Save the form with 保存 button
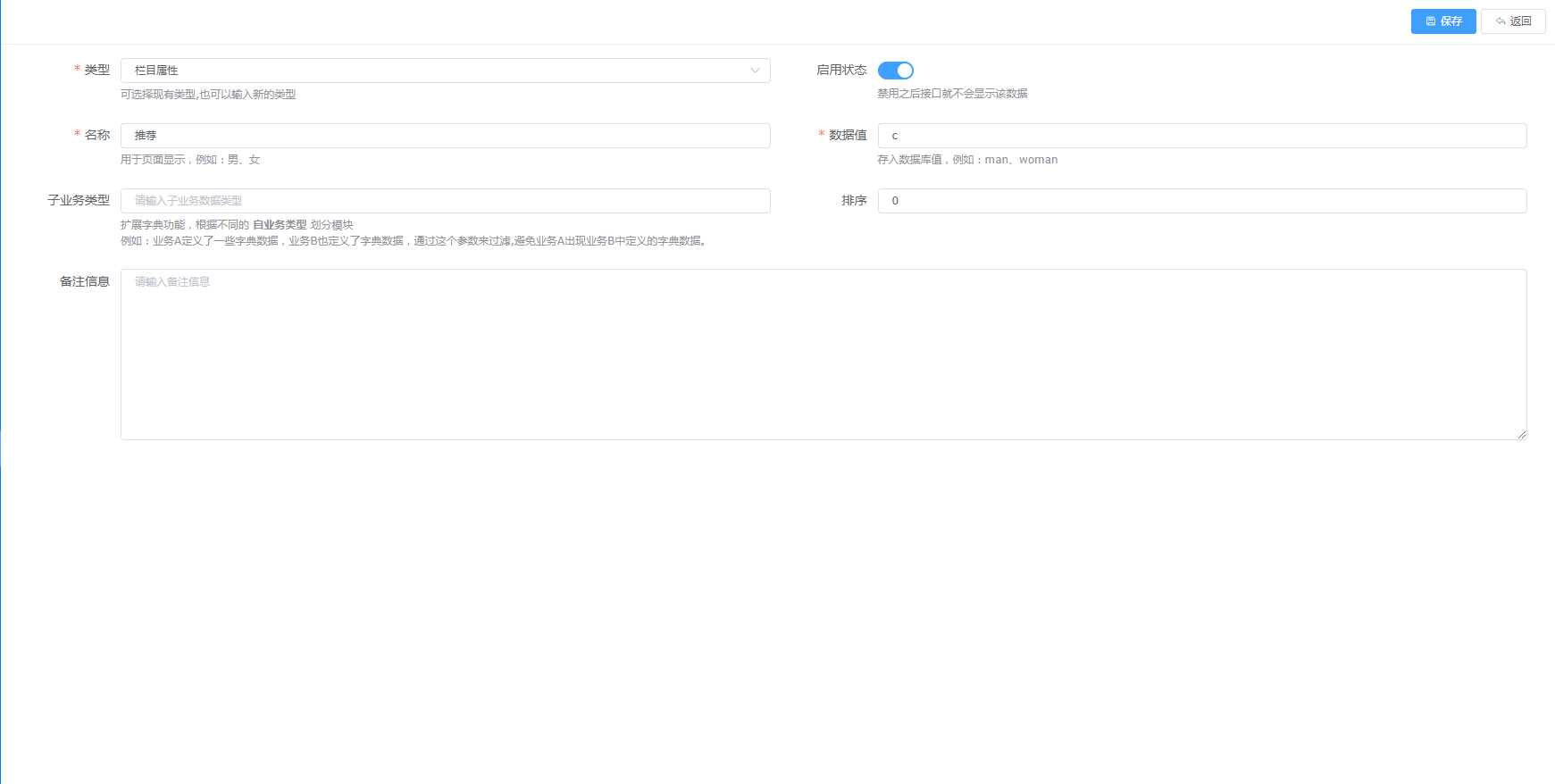Viewport: 1555px width, 784px height. point(1442,21)
